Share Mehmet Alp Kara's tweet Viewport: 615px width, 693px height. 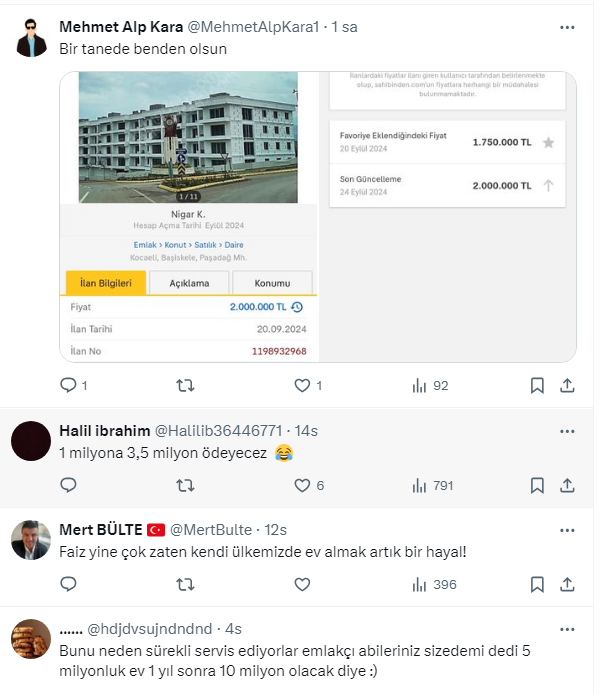[x=567, y=385]
